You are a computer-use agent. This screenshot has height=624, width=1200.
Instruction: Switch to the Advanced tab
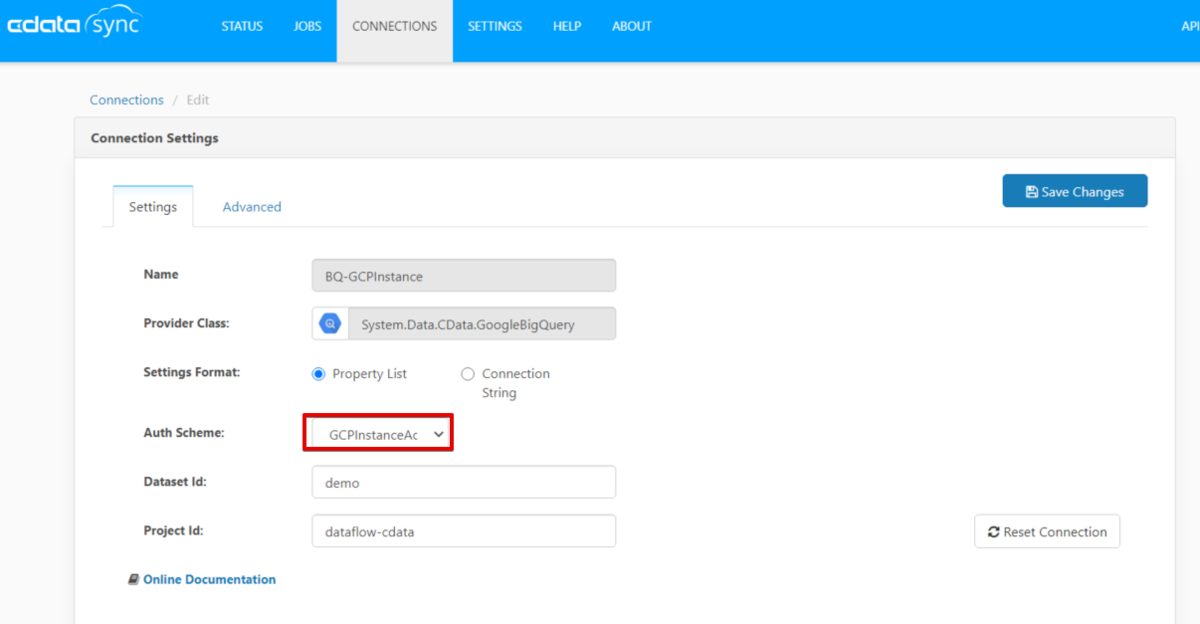(252, 207)
